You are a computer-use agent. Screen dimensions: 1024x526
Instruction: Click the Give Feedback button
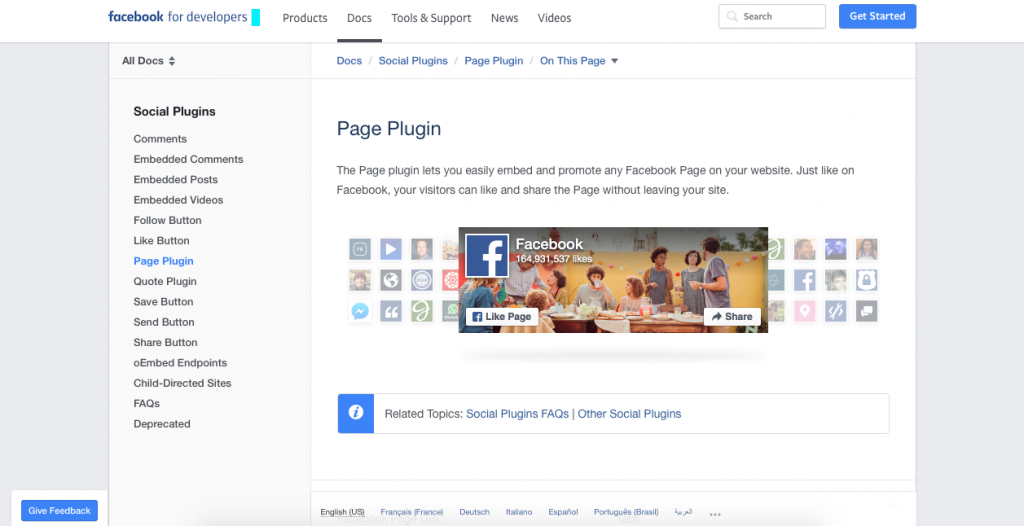click(x=59, y=510)
